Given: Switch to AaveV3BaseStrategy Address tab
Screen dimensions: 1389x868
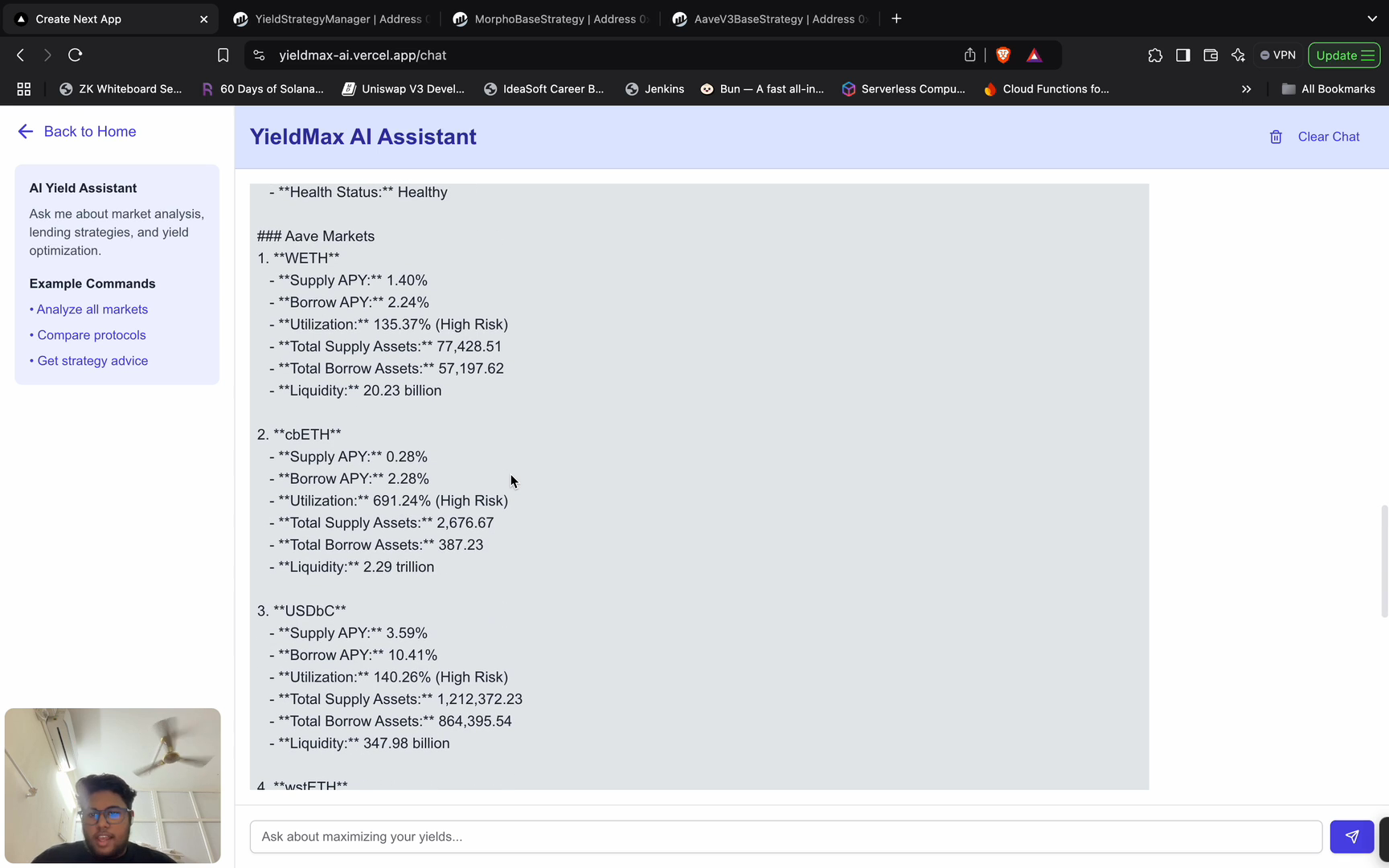Looking at the screenshot, I should [x=771, y=19].
